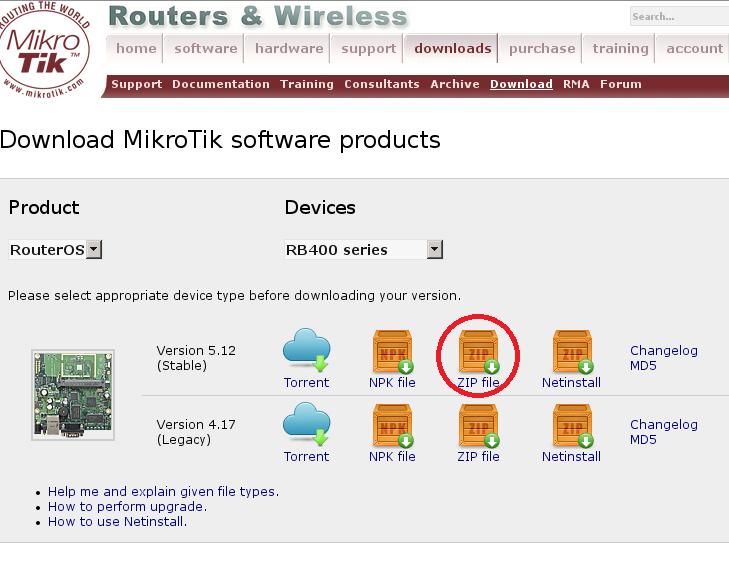The width and height of the screenshot is (729, 562).
Task: Click the Torrent cloud icon for Version 4.17
Action: 306,424
